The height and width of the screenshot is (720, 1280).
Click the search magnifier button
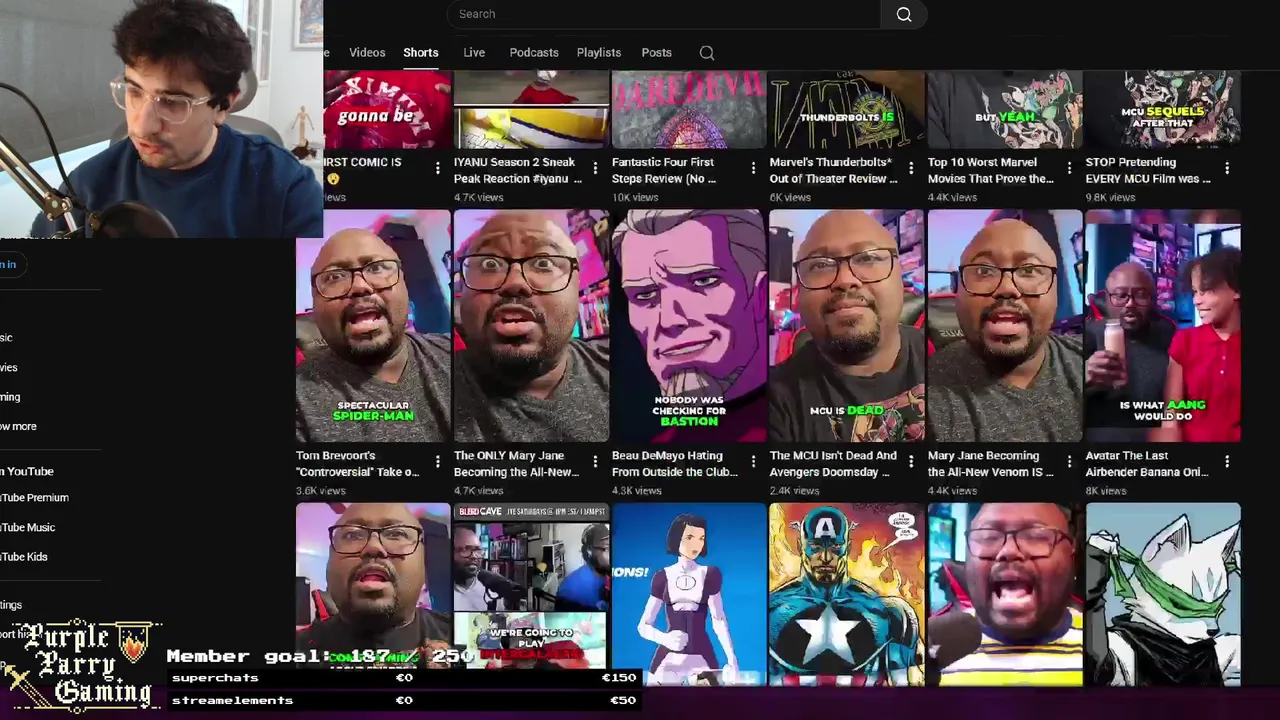click(x=904, y=14)
